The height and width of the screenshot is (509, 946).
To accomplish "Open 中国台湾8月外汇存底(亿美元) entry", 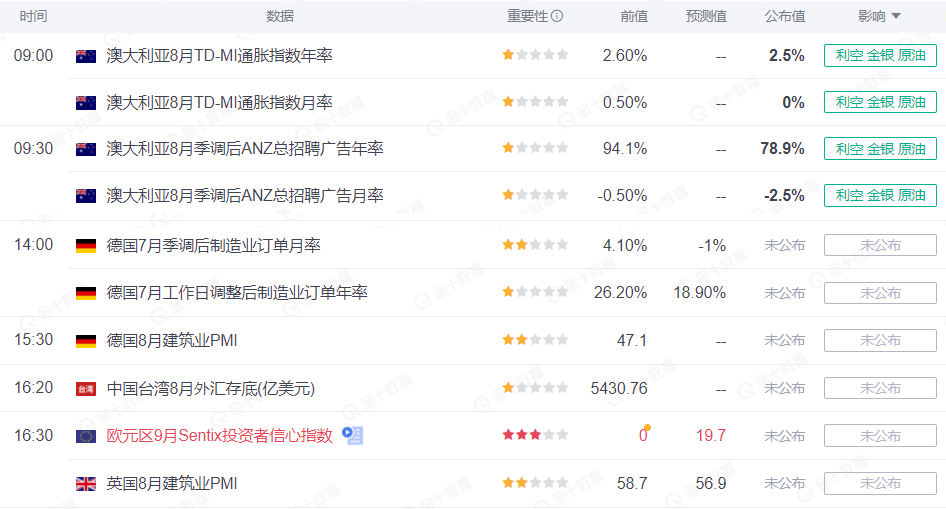I will (211, 388).
